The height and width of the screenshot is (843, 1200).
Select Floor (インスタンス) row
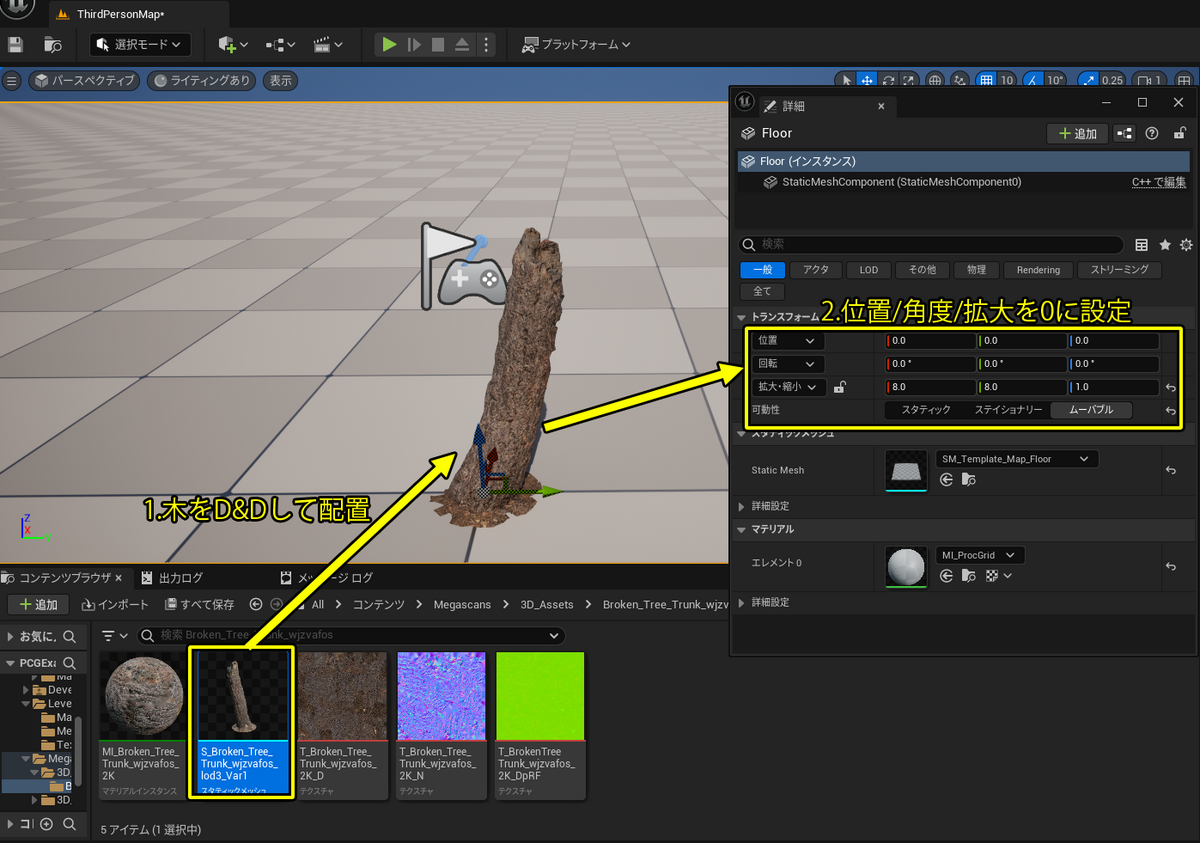point(964,161)
